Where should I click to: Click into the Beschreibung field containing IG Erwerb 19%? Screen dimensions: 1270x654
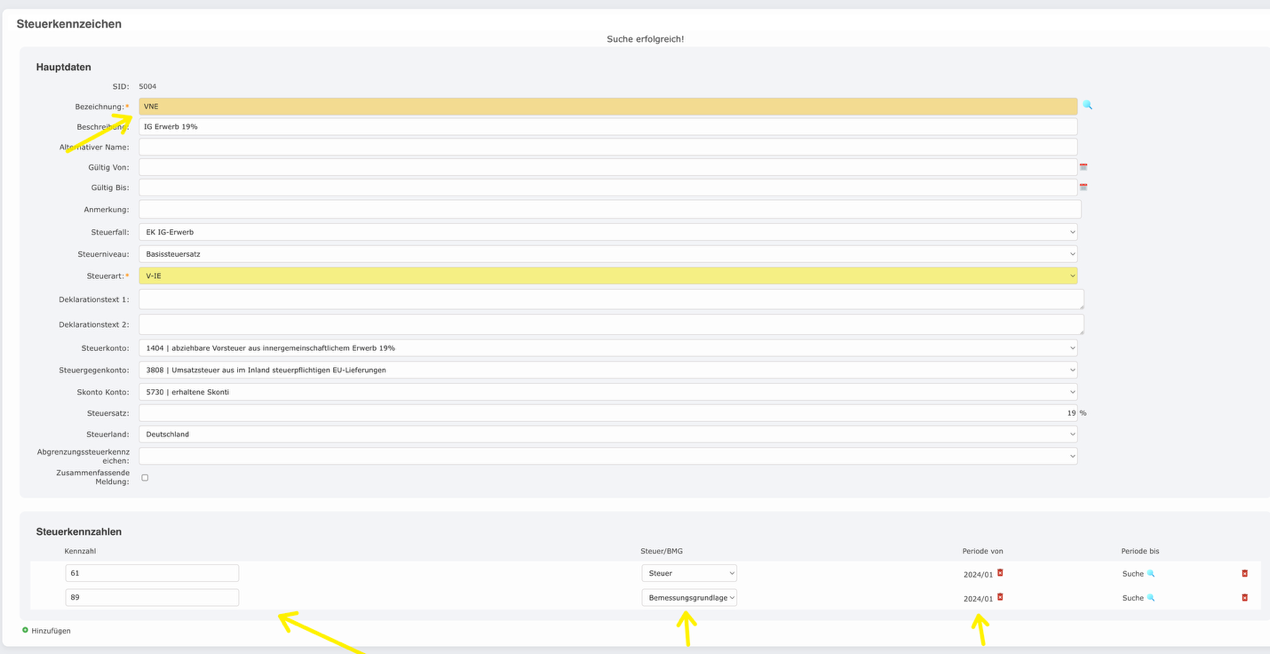(608, 127)
